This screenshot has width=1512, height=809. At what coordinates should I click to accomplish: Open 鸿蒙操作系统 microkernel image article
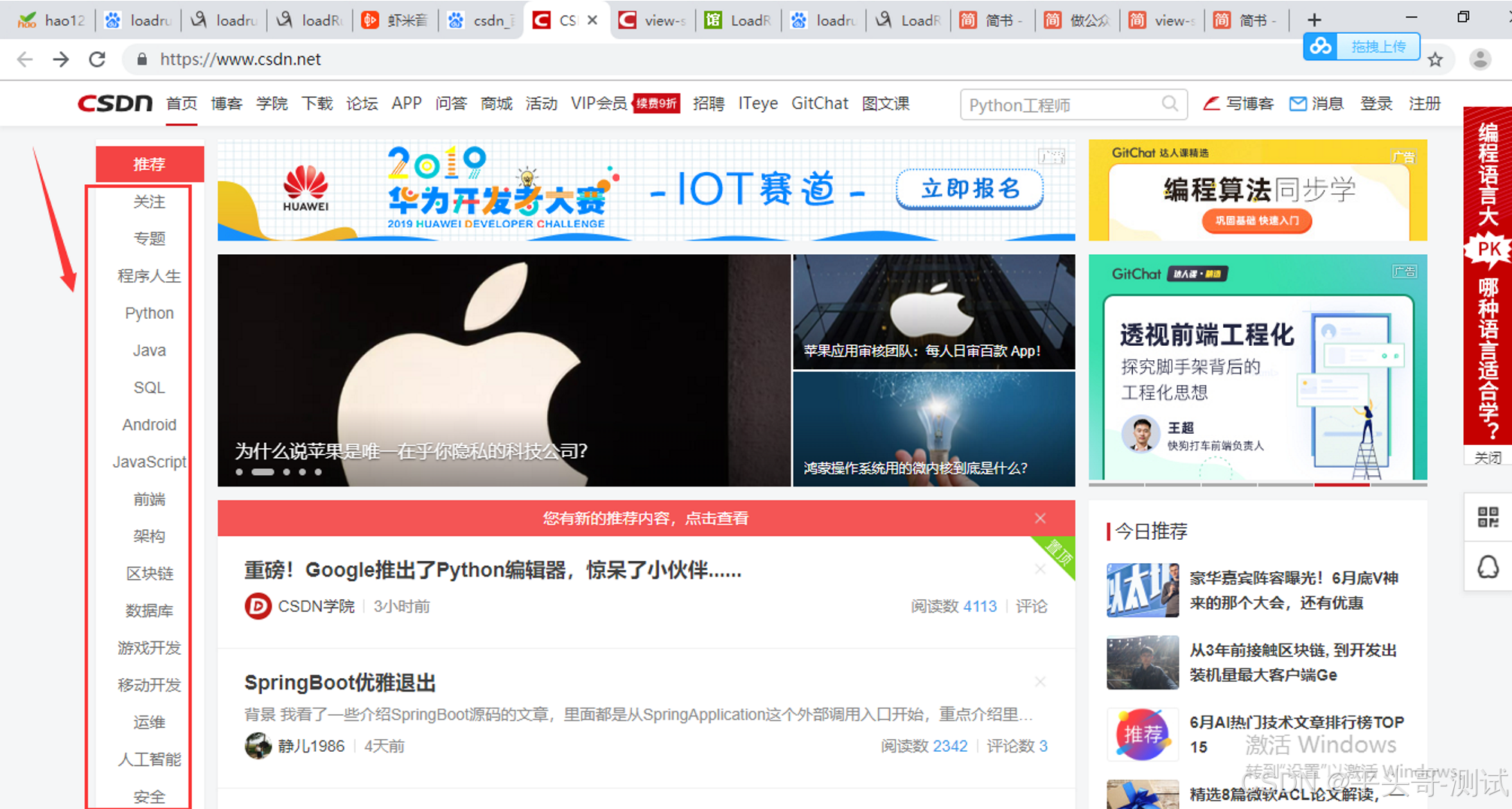(934, 429)
